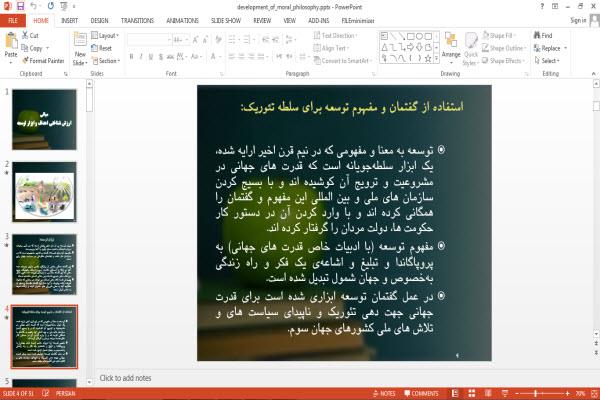Click the 'Click to add notes' field
This screenshot has width=600, height=400.
125,378
